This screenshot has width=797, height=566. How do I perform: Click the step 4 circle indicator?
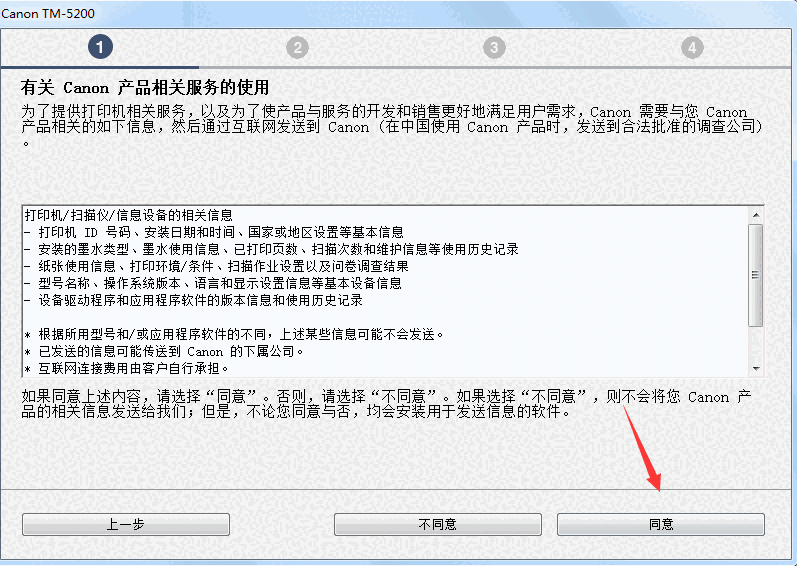692,48
